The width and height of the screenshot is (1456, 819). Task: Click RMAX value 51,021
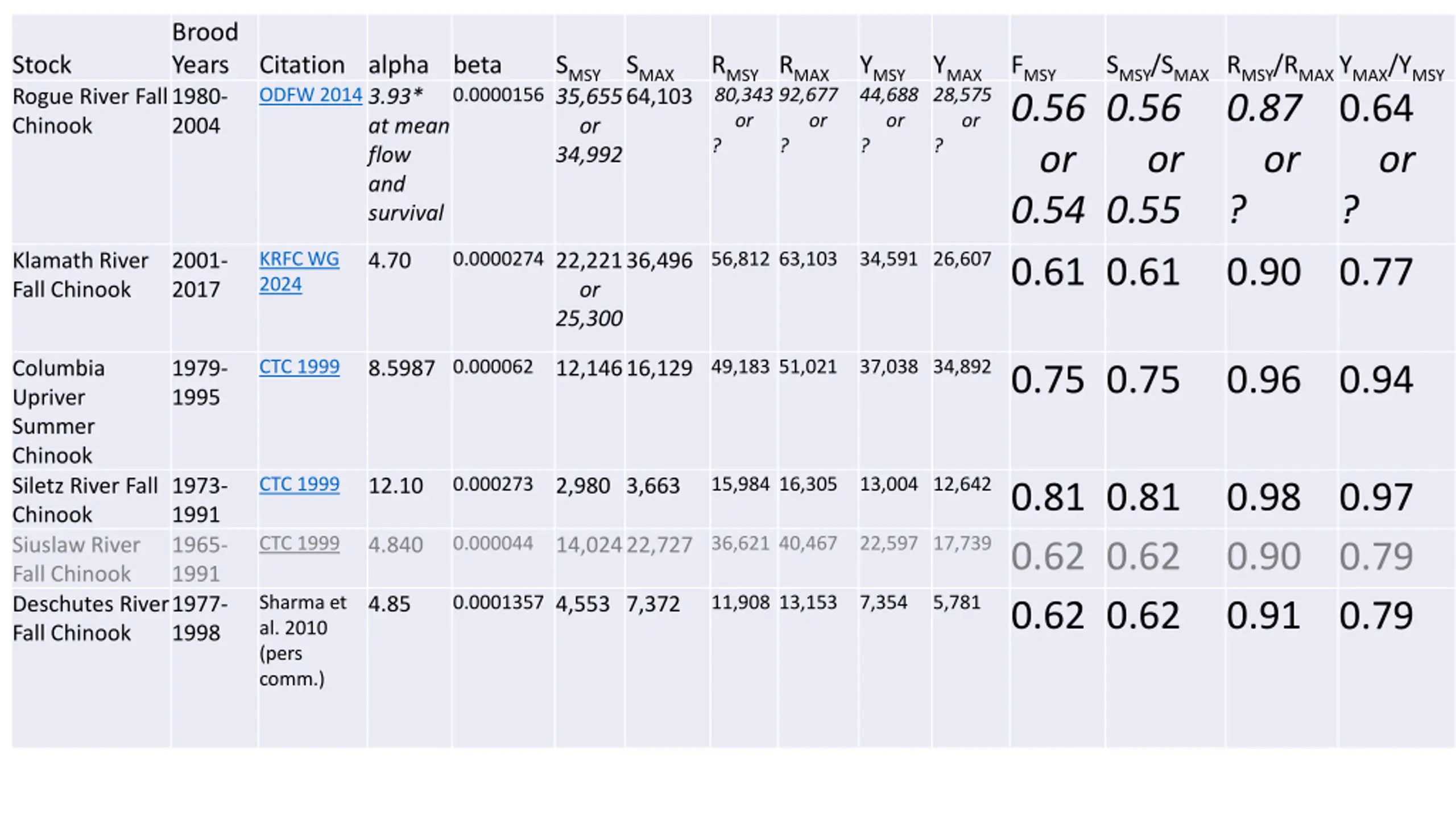(x=808, y=367)
